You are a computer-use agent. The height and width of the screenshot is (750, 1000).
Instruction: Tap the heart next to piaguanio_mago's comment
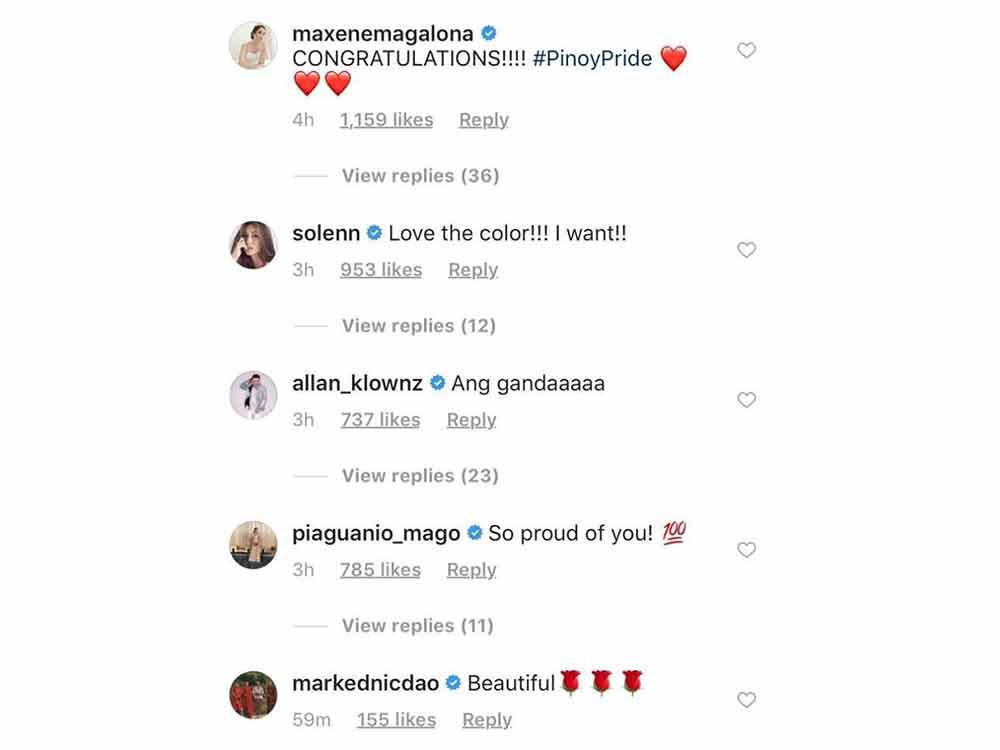coord(746,550)
